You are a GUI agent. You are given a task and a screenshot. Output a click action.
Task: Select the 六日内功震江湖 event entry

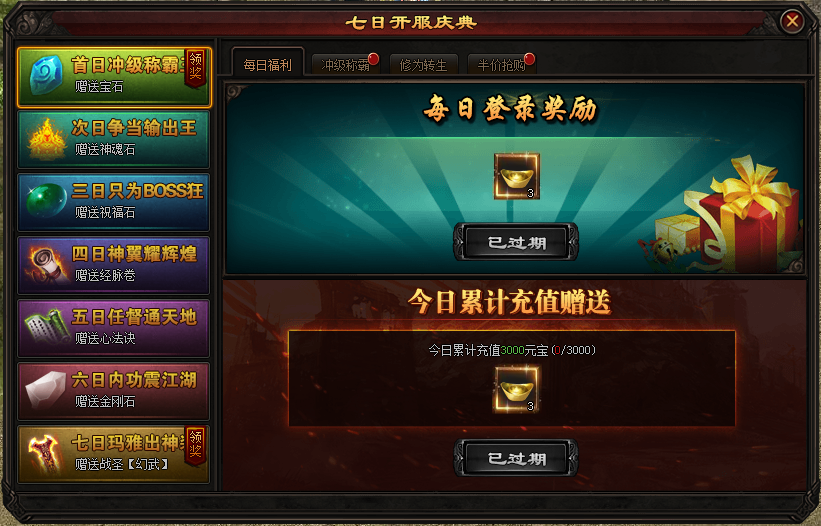[114, 391]
